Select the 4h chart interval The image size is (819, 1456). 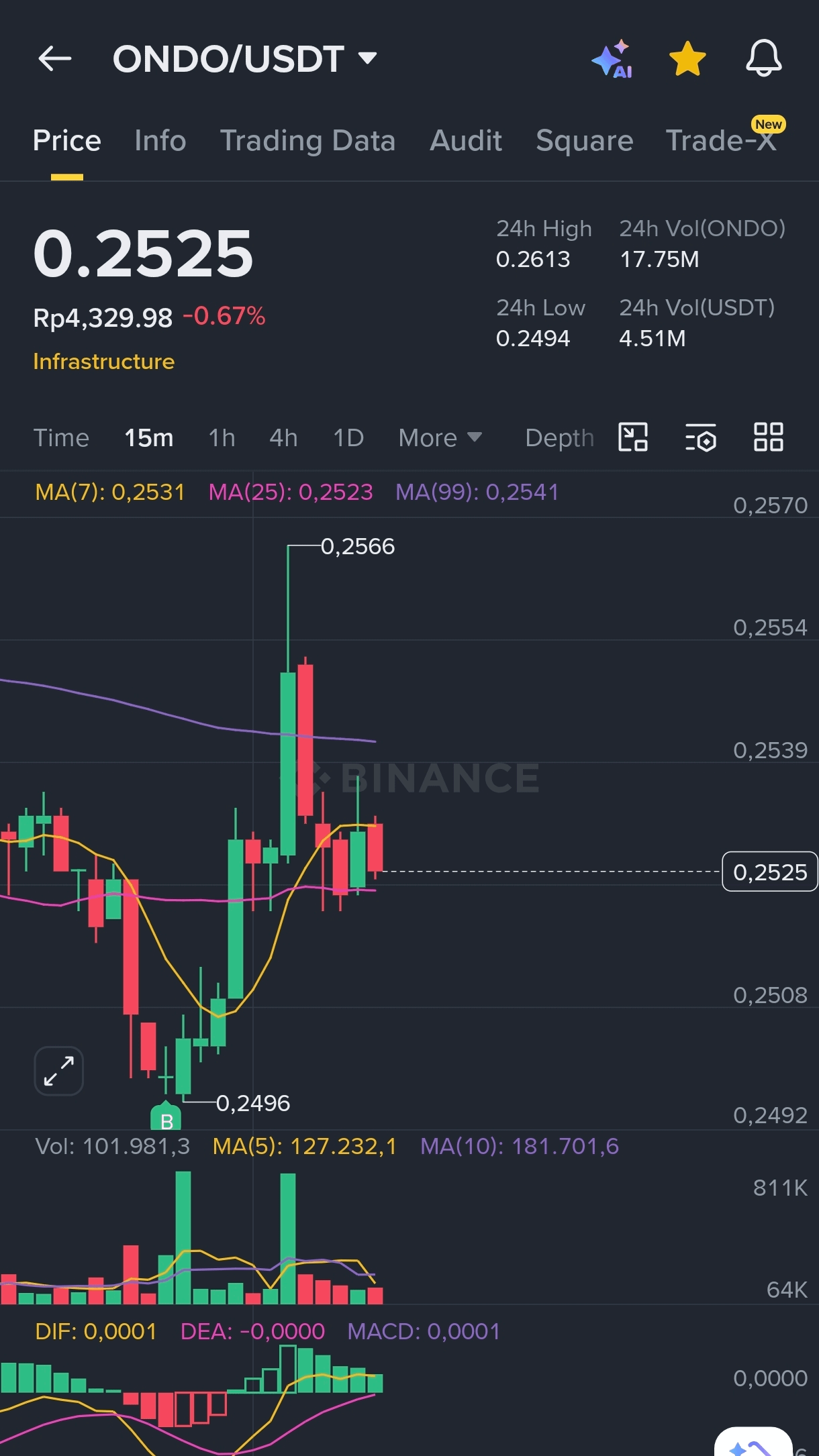pos(283,438)
